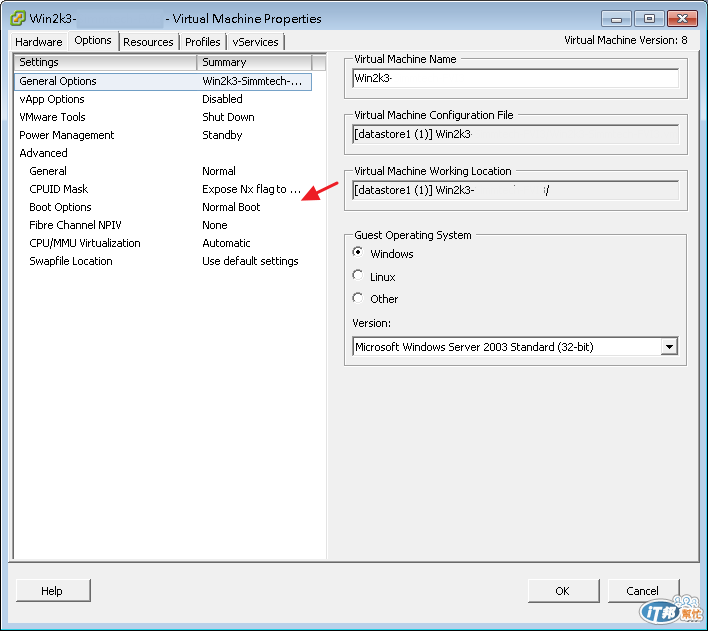Click the 'Expose Nx flag to ...' summary
This screenshot has width=708, height=631.
pos(251,189)
